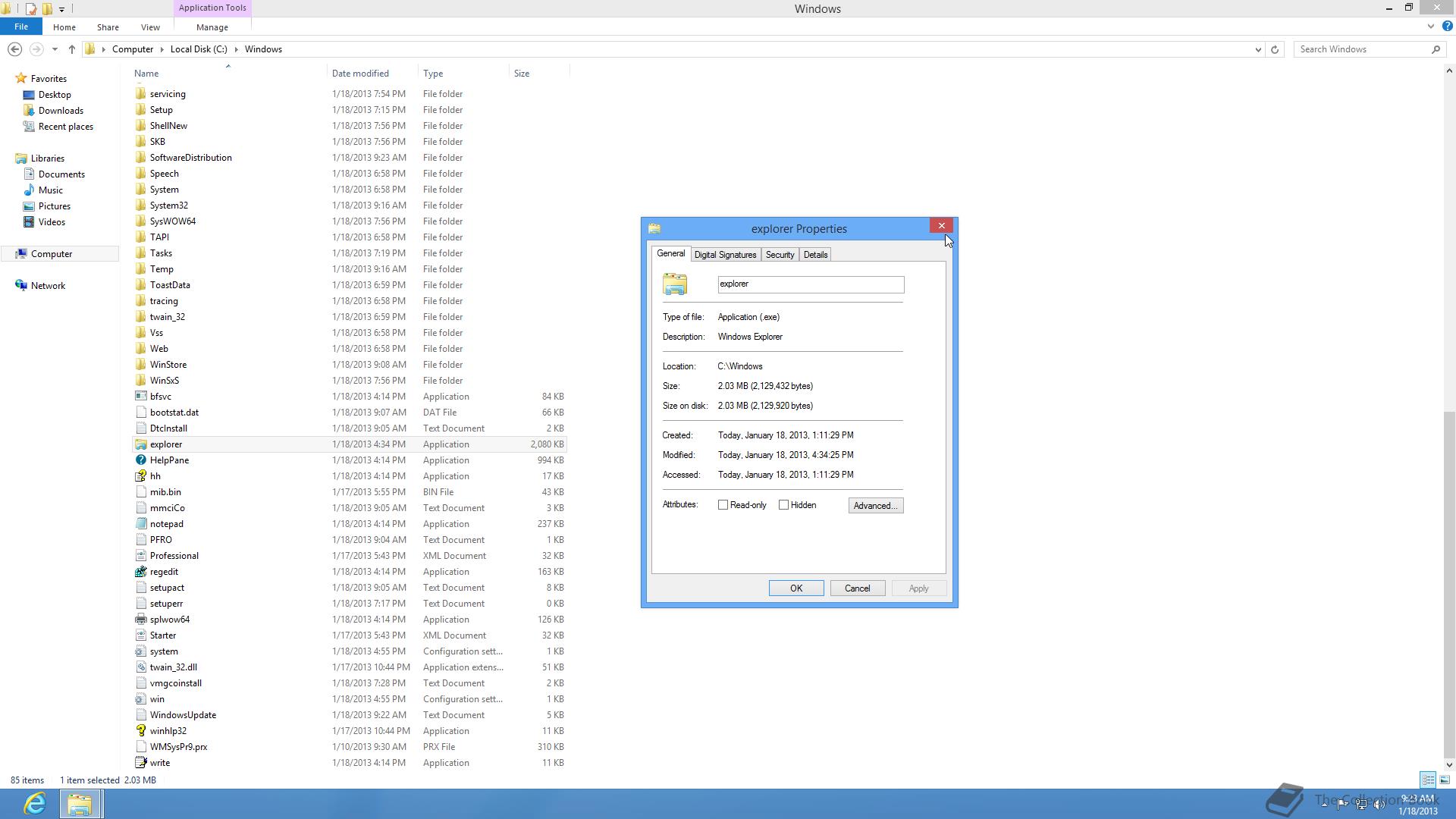Select the twain_32.dll file
Screen dimensions: 1456x819
(x=174, y=667)
